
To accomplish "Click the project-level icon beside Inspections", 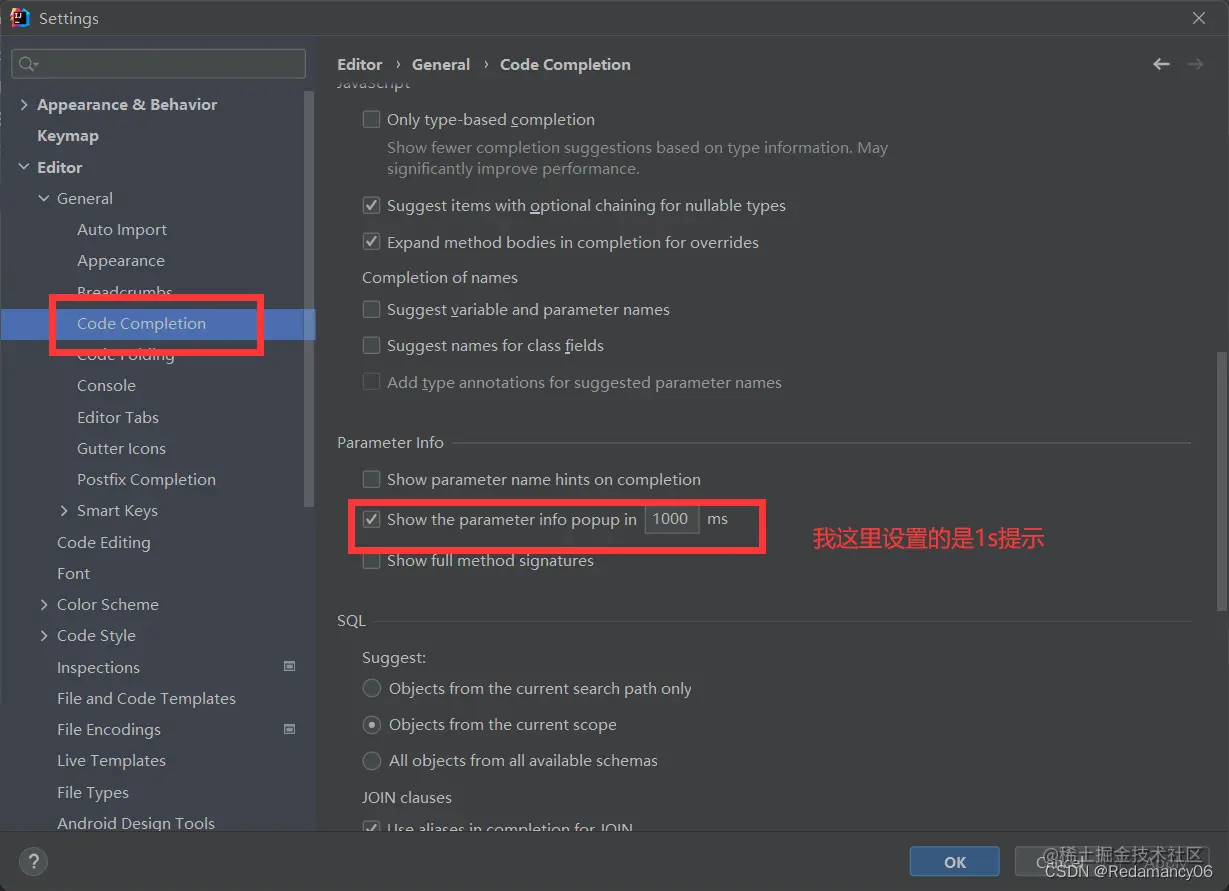I will pyautogui.click(x=289, y=666).
